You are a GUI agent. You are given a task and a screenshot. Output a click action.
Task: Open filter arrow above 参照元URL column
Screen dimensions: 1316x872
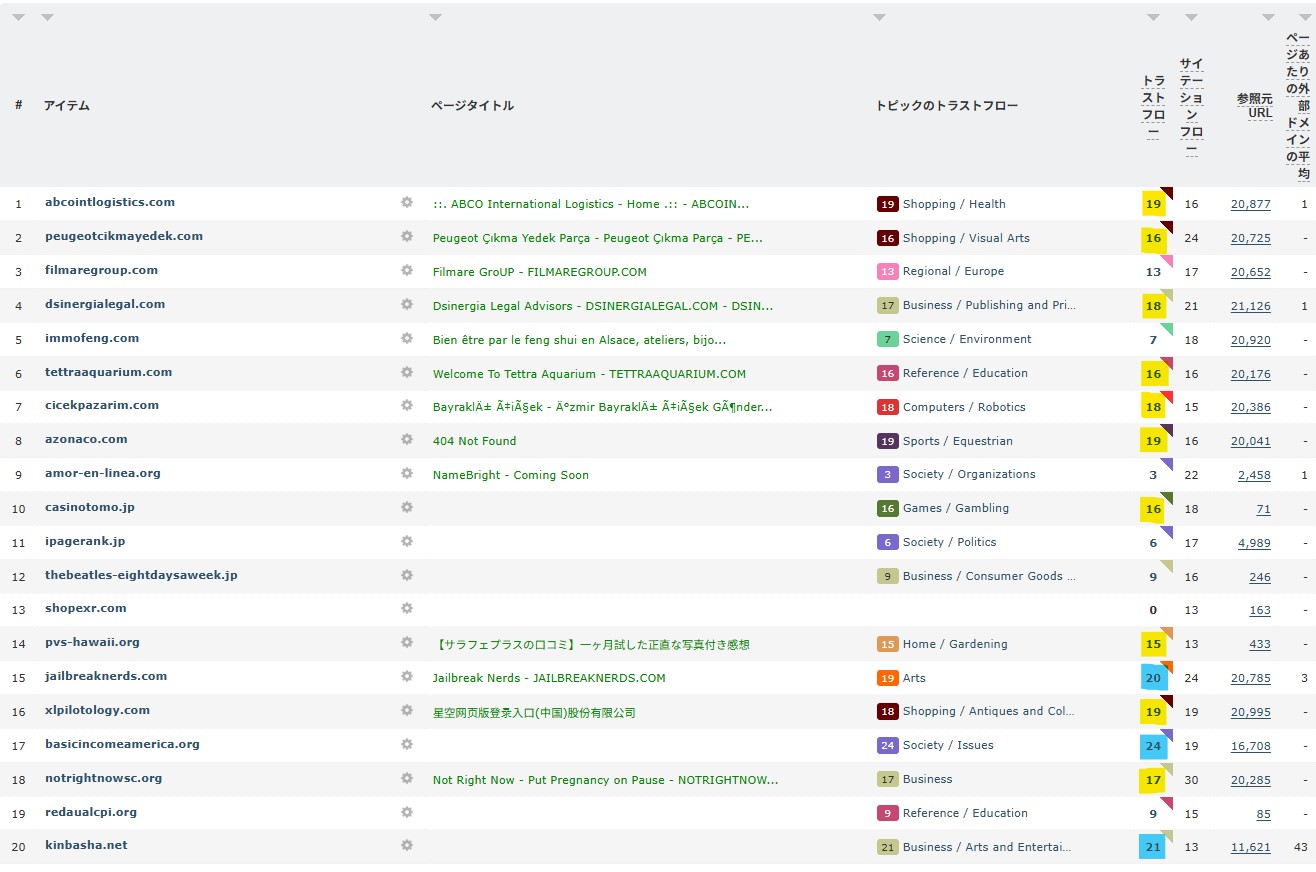(x=1268, y=17)
